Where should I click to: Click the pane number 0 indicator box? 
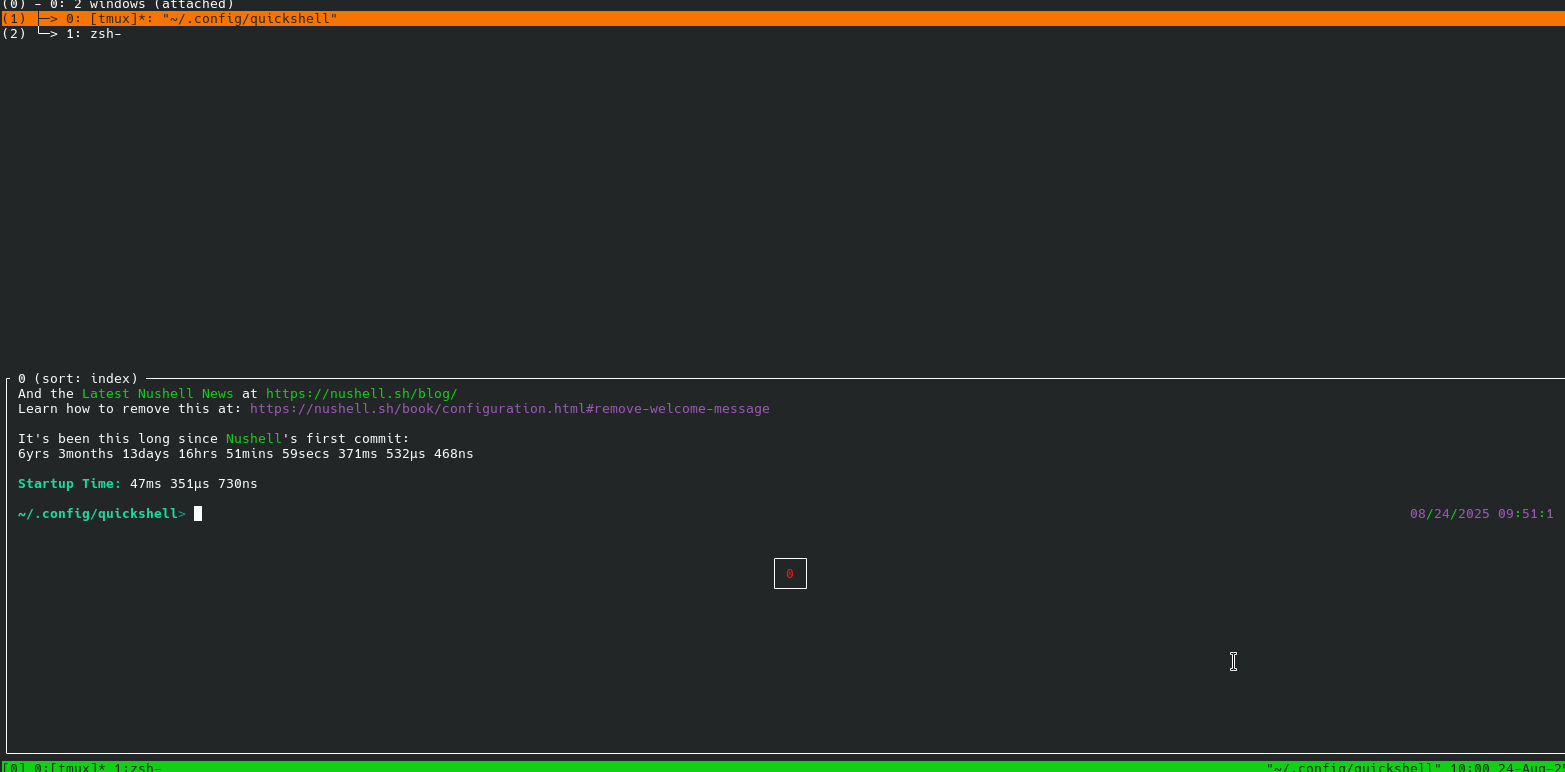click(x=790, y=574)
